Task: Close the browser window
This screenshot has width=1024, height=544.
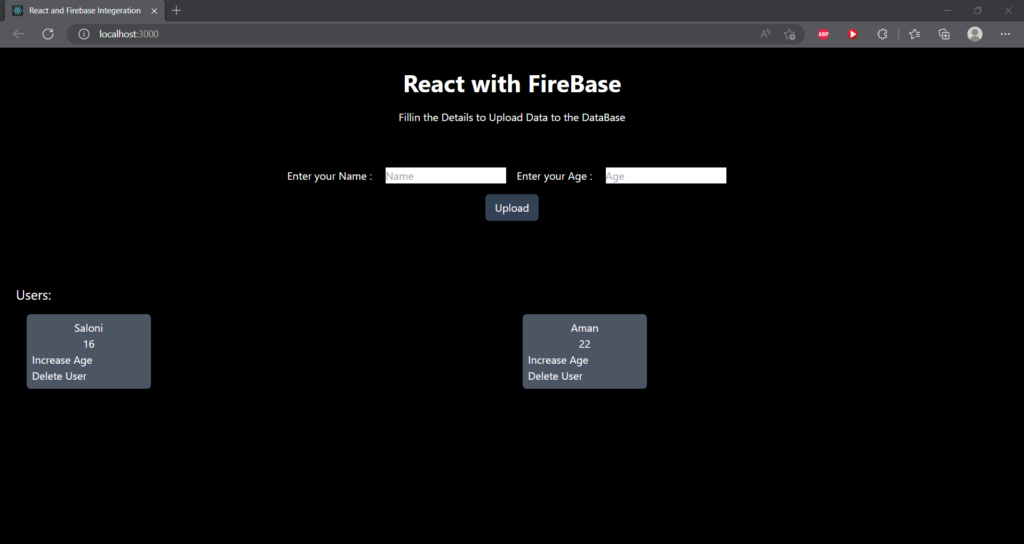Action: [1008, 10]
